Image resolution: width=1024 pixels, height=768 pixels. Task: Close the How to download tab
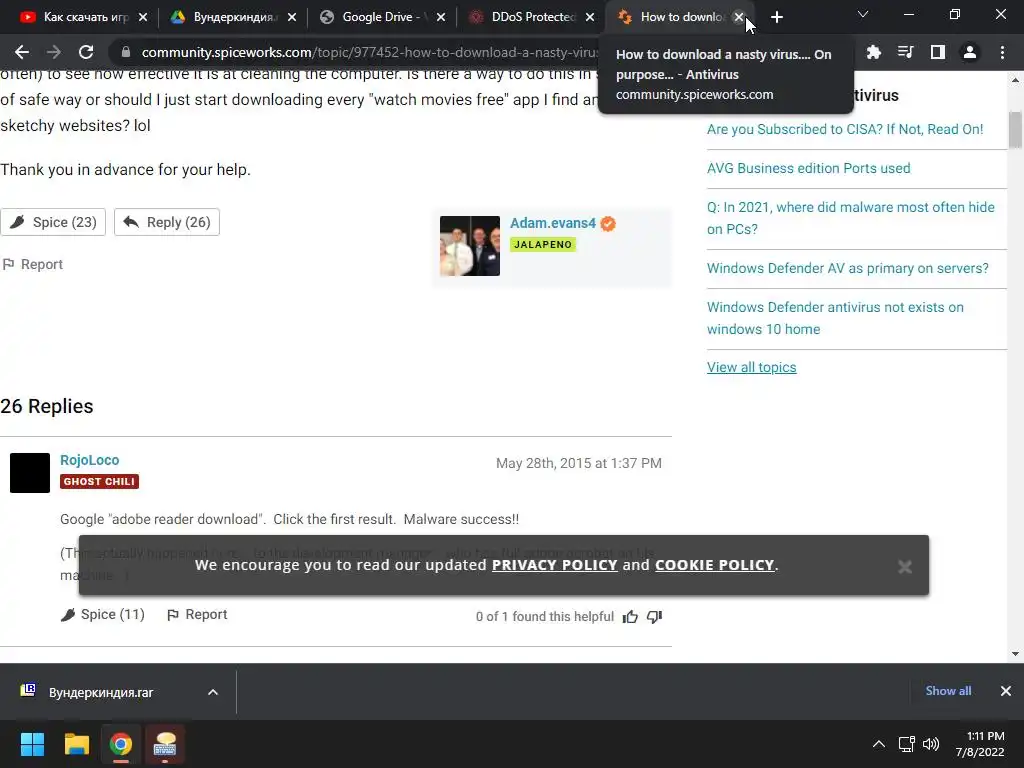tap(739, 17)
